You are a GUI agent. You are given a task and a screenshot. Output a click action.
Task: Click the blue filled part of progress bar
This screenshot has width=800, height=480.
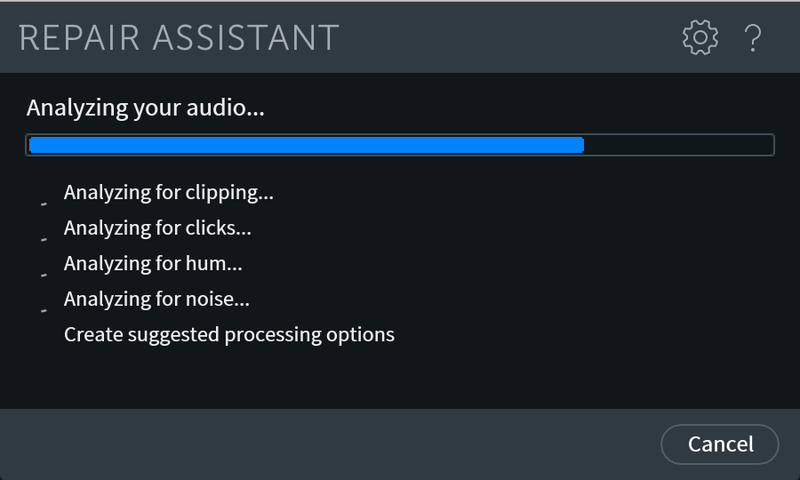point(305,146)
